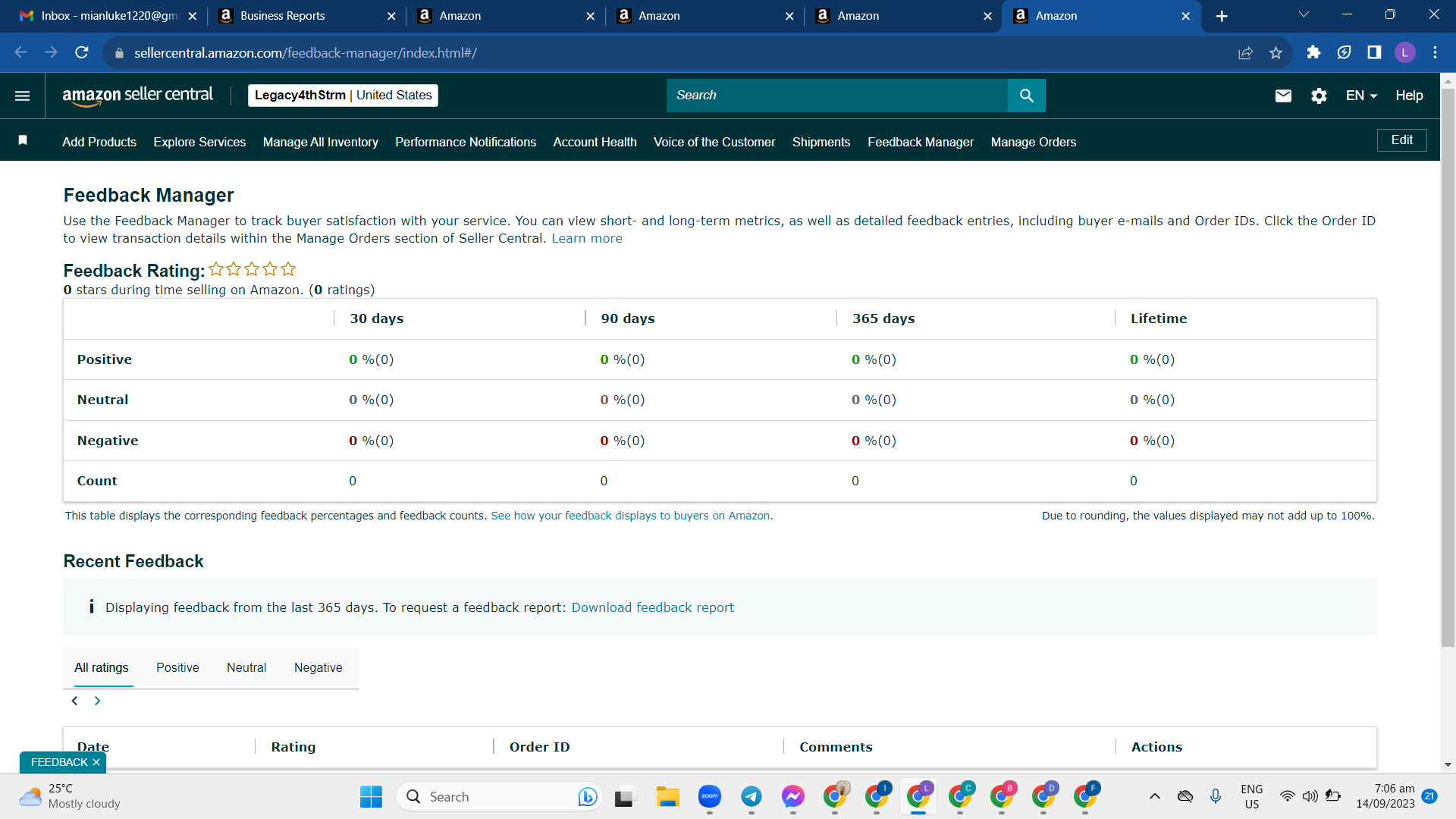Open a new browser tab
The image size is (1456, 819).
pyautogui.click(x=1222, y=16)
